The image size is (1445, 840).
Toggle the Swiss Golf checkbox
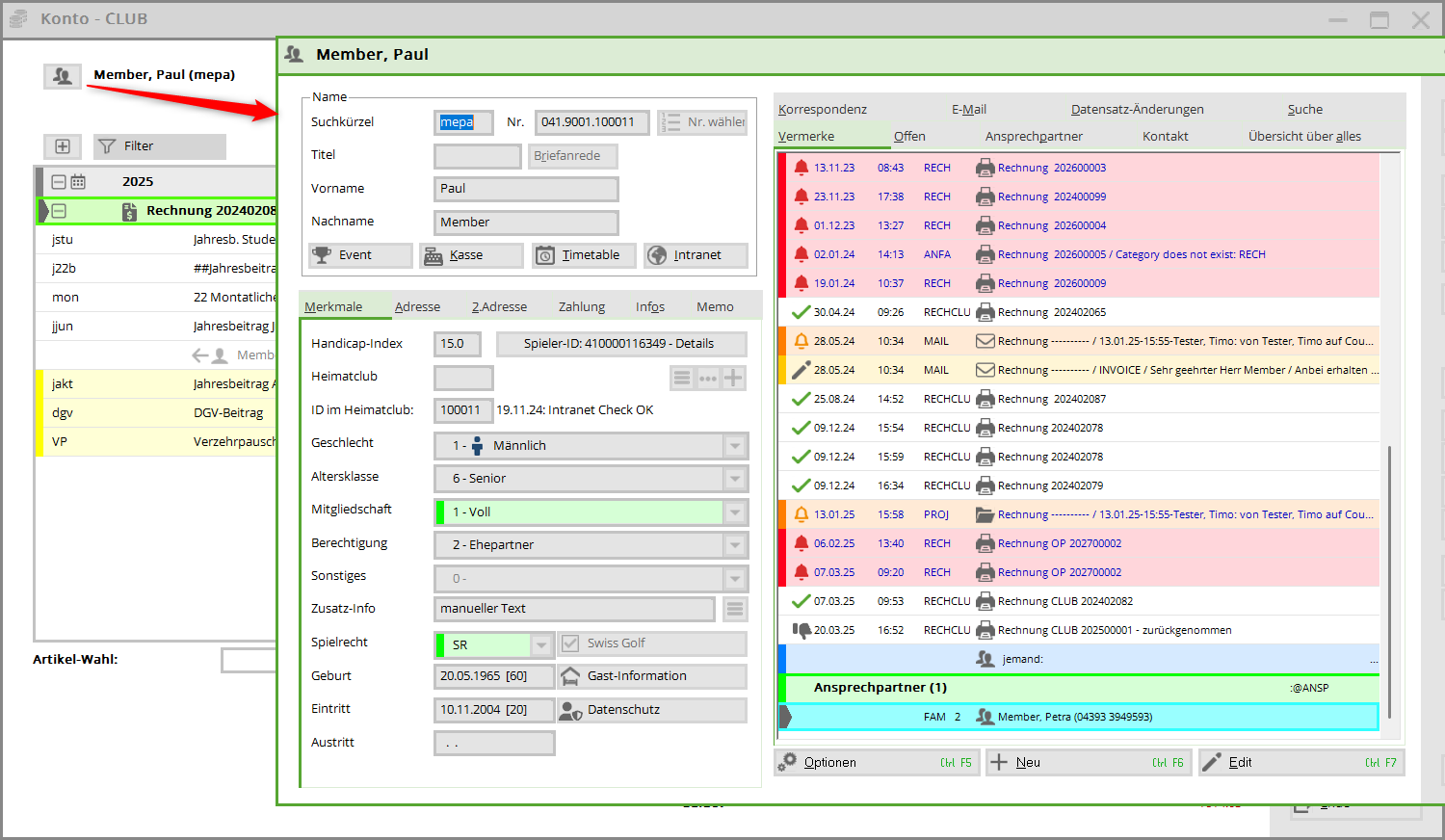tap(570, 643)
